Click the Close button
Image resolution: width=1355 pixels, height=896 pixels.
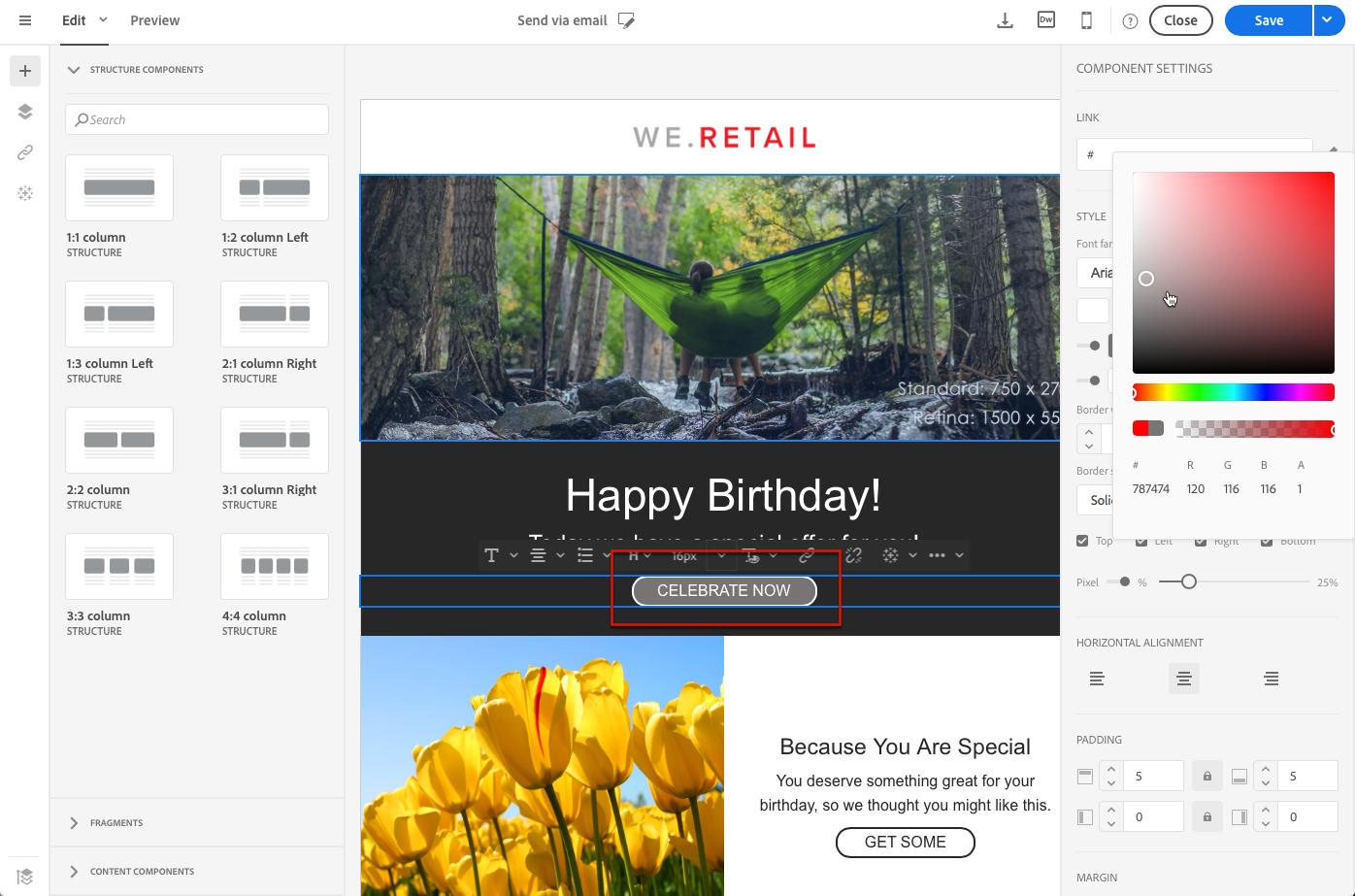[x=1180, y=20]
